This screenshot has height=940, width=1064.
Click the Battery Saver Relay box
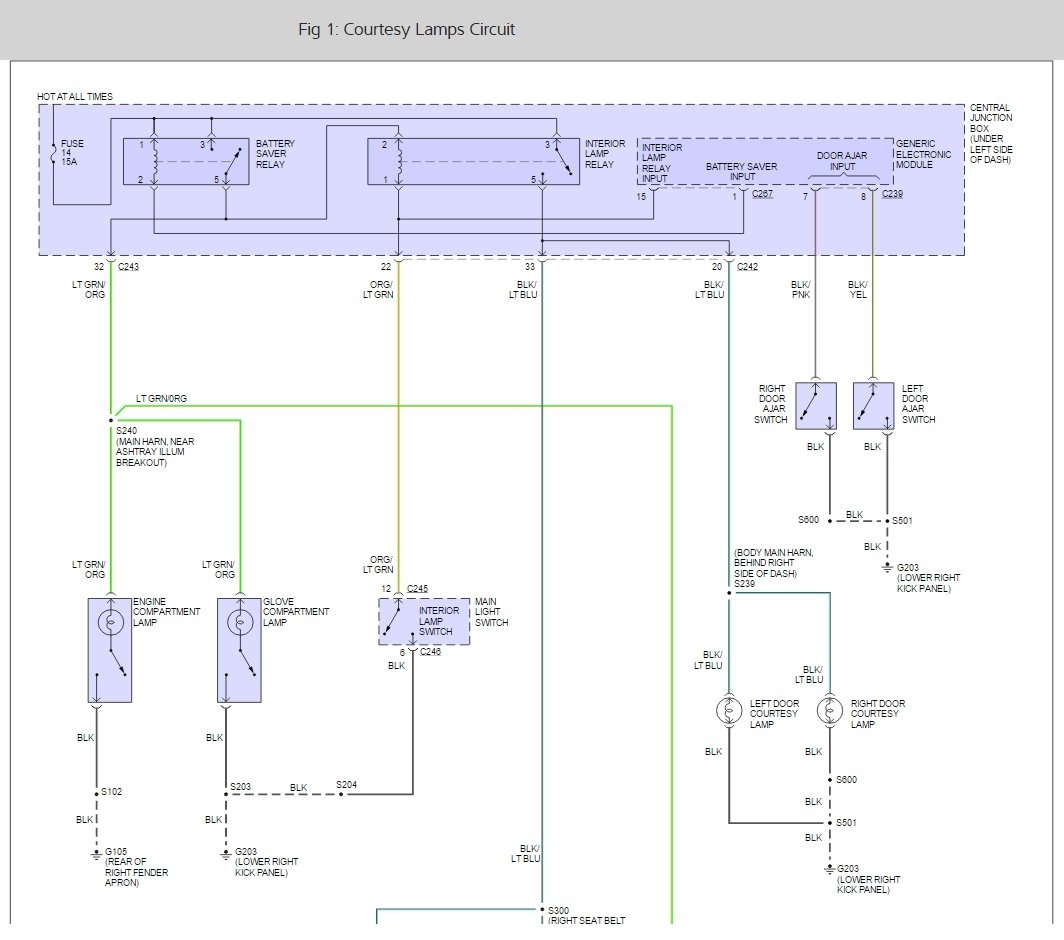[186, 161]
